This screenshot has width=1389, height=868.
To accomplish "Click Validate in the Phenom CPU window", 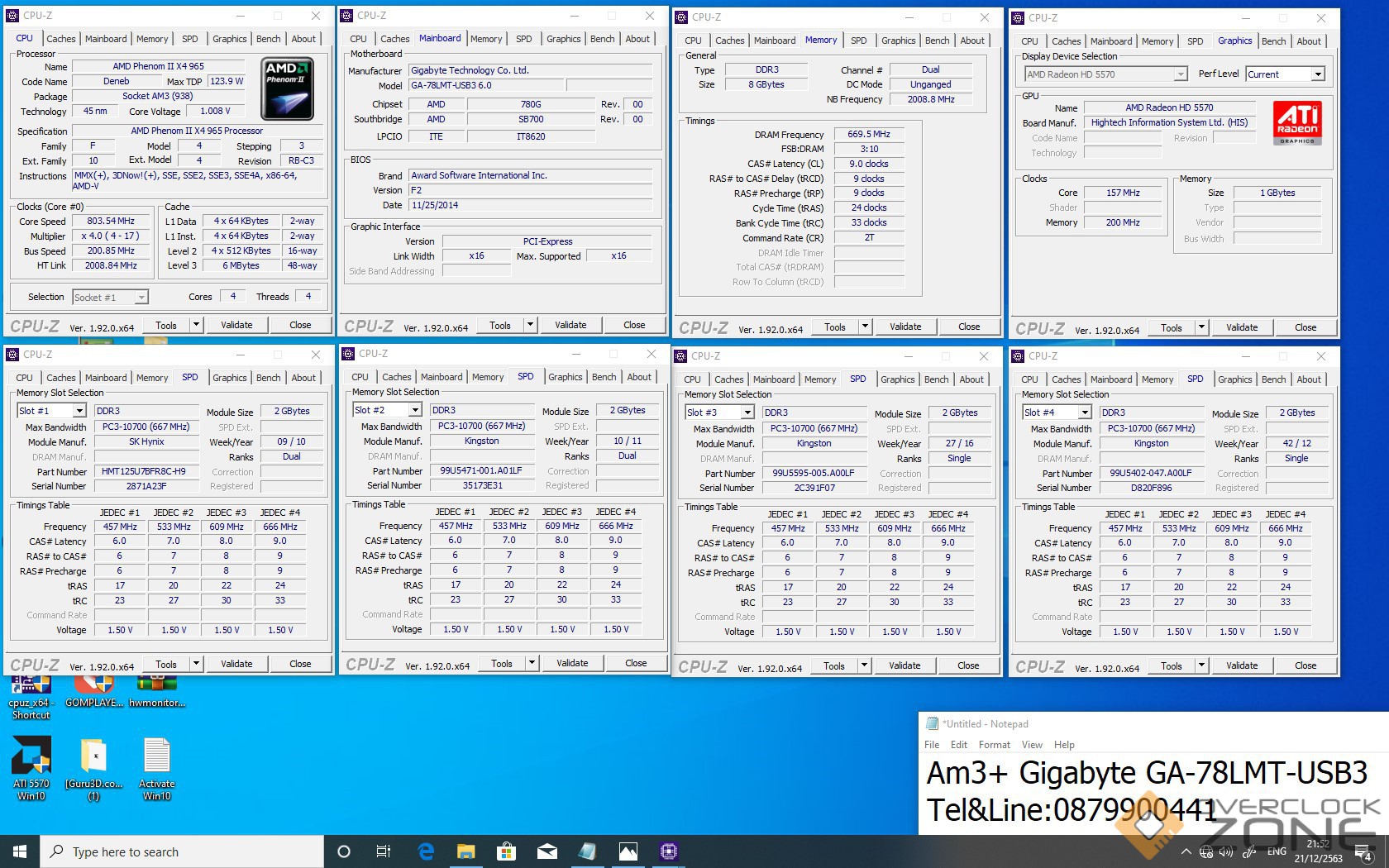I will coord(236,325).
